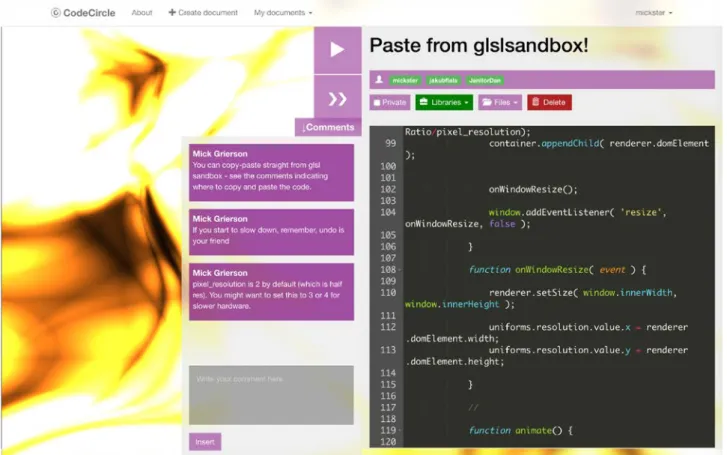Open the About page

point(142,13)
